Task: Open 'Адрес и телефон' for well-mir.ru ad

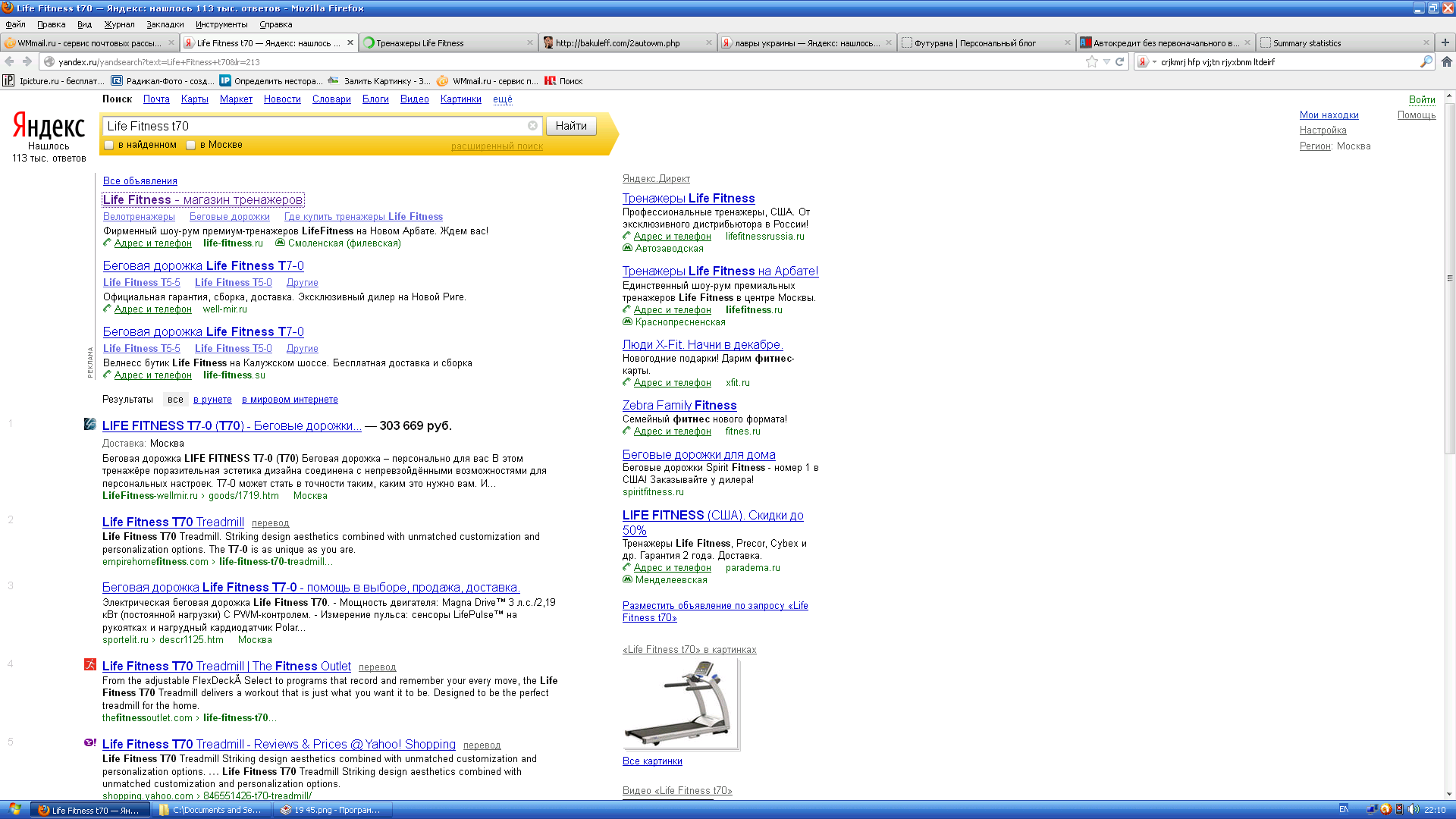Action: coord(152,309)
